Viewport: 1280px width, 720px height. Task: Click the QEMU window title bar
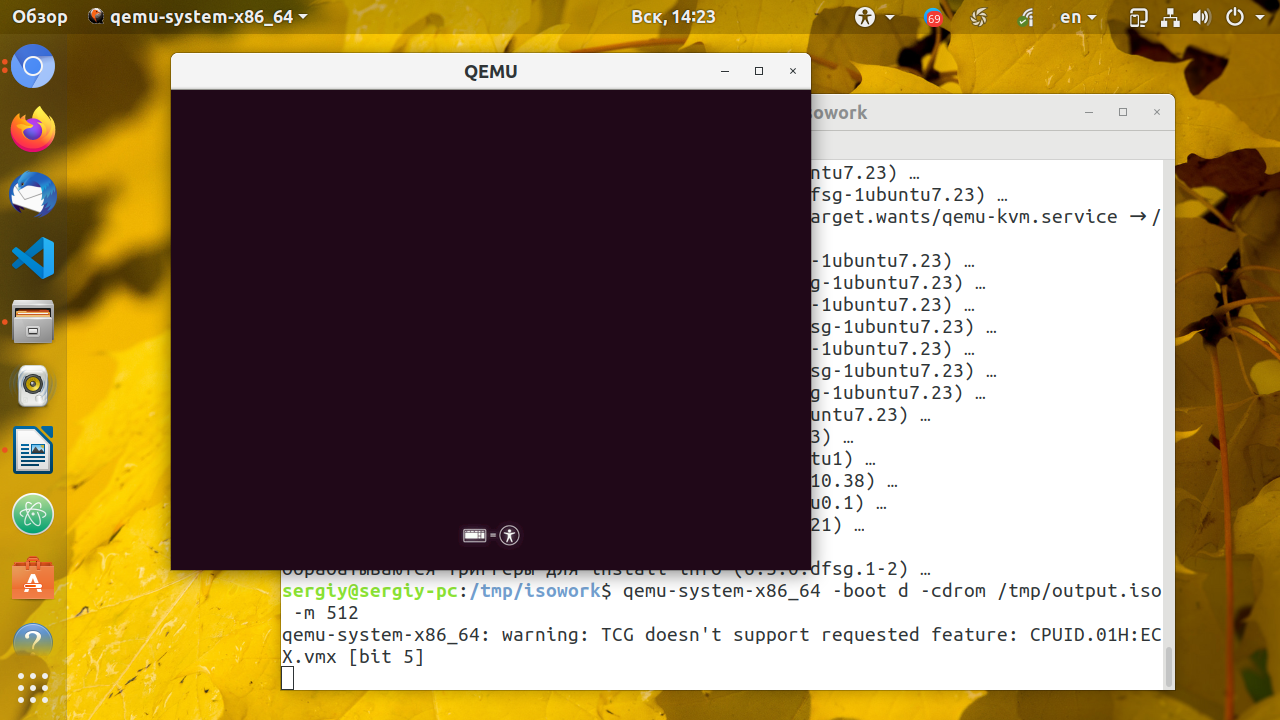(490, 71)
